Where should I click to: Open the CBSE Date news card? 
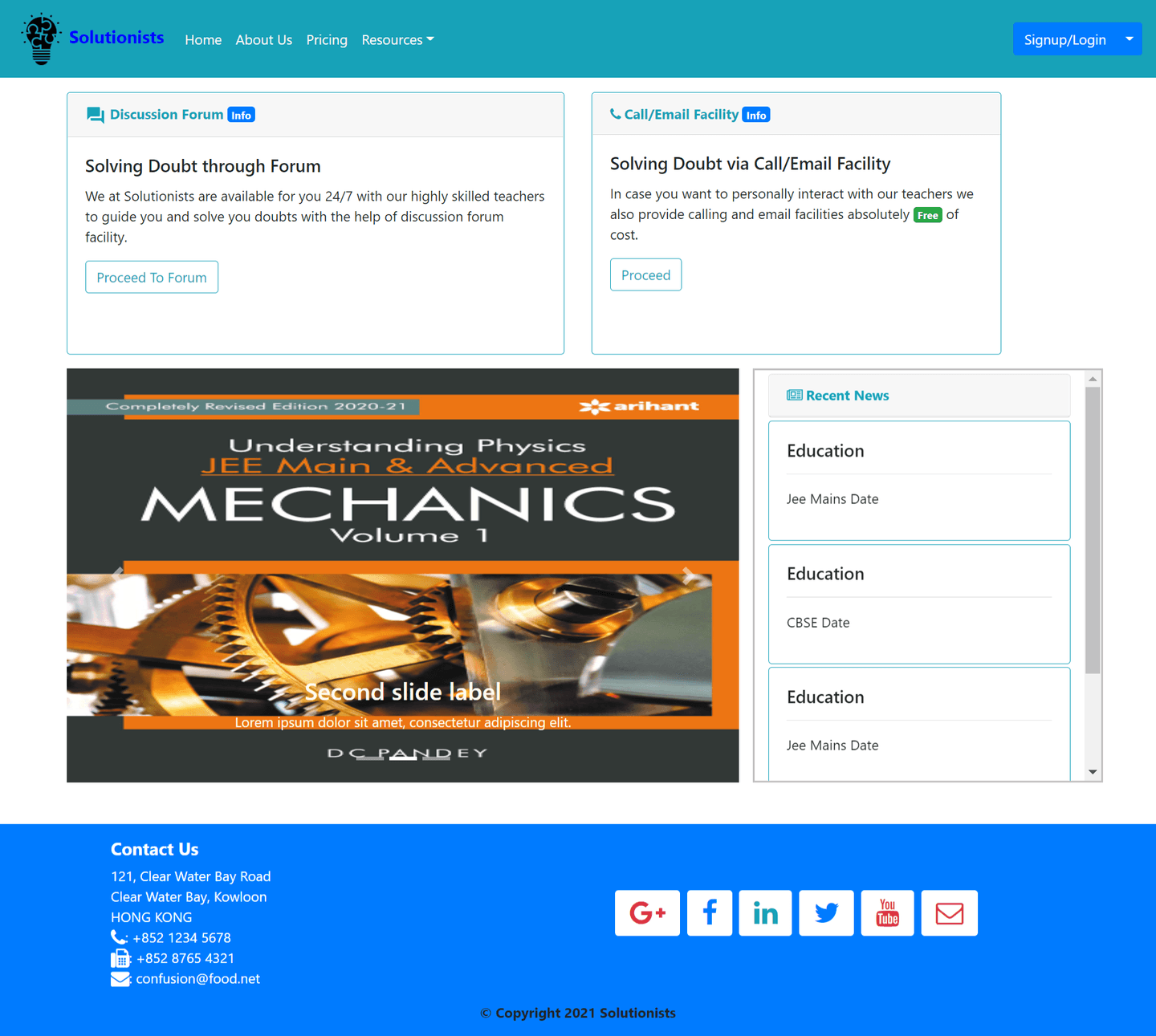[x=919, y=604]
